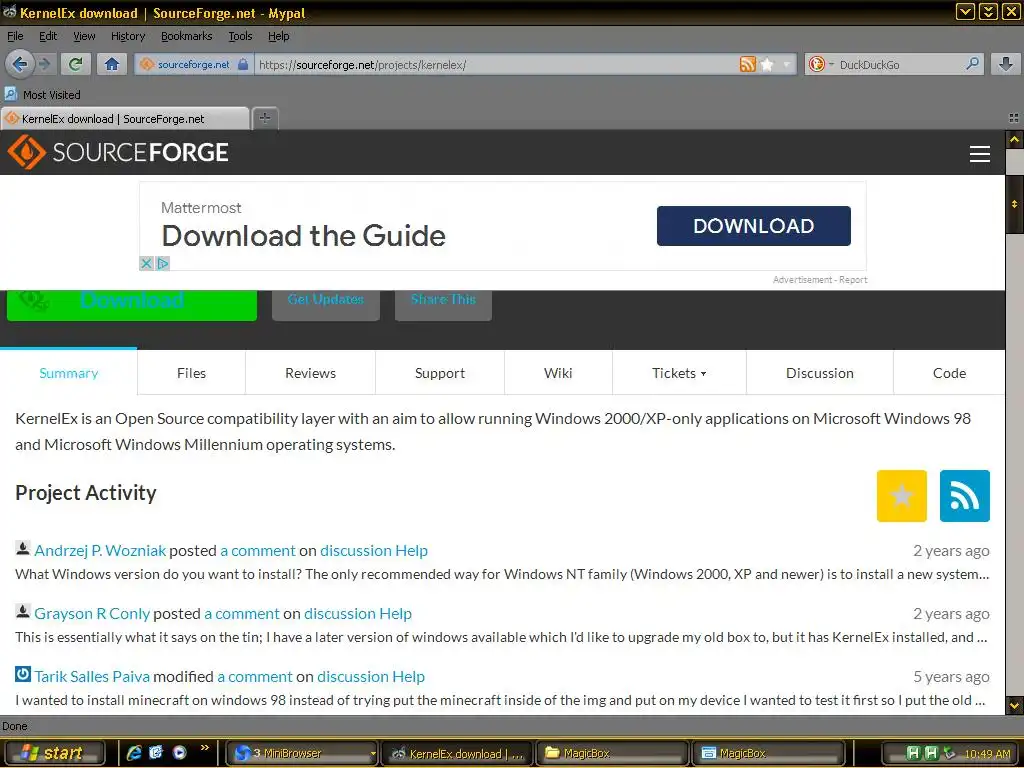
Task: Open the Windows start button
Action: (53, 753)
